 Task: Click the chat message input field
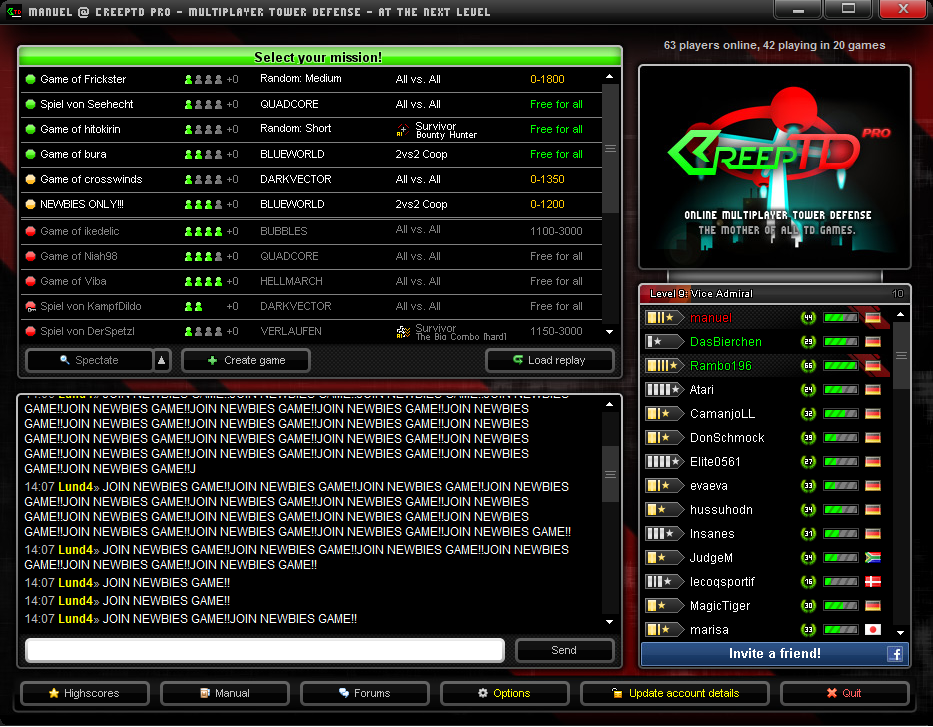click(x=265, y=650)
